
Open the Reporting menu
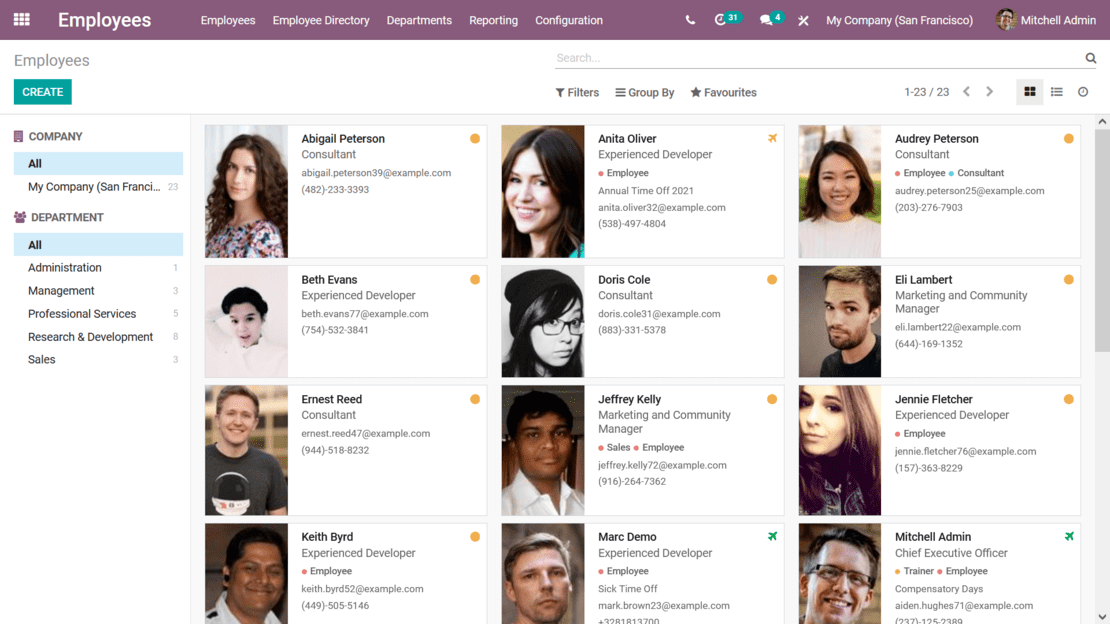tap(493, 20)
